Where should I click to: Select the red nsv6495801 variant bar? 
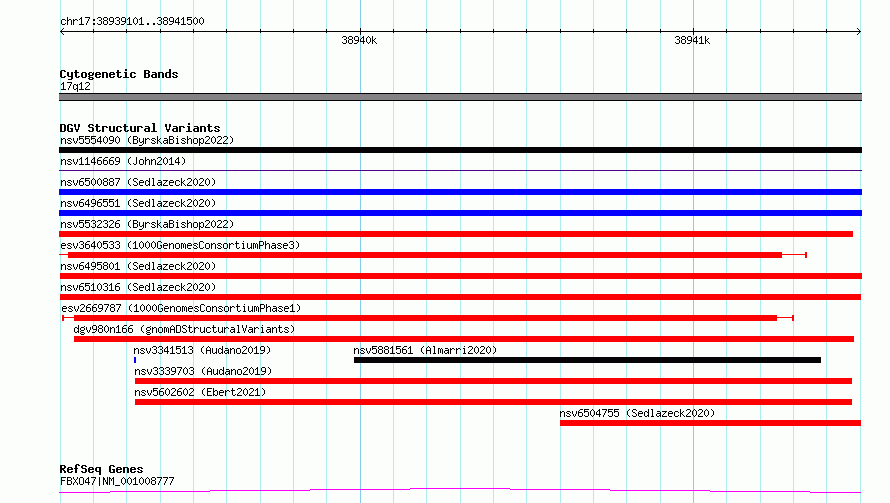point(460,276)
